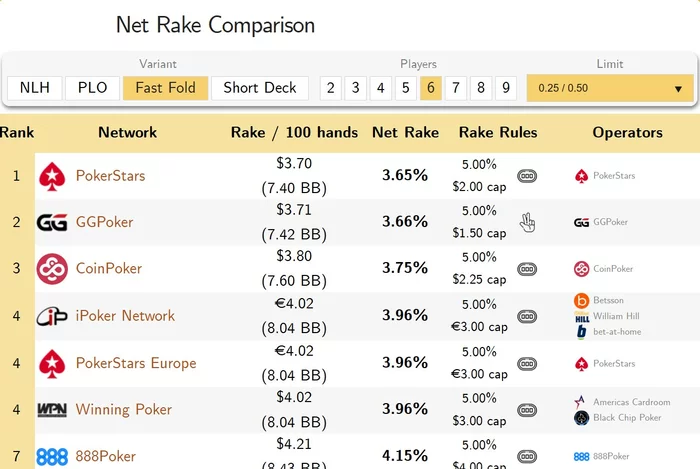
Task: Click the GGPoker network logo icon
Action: pyautogui.click(x=52, y=222)
